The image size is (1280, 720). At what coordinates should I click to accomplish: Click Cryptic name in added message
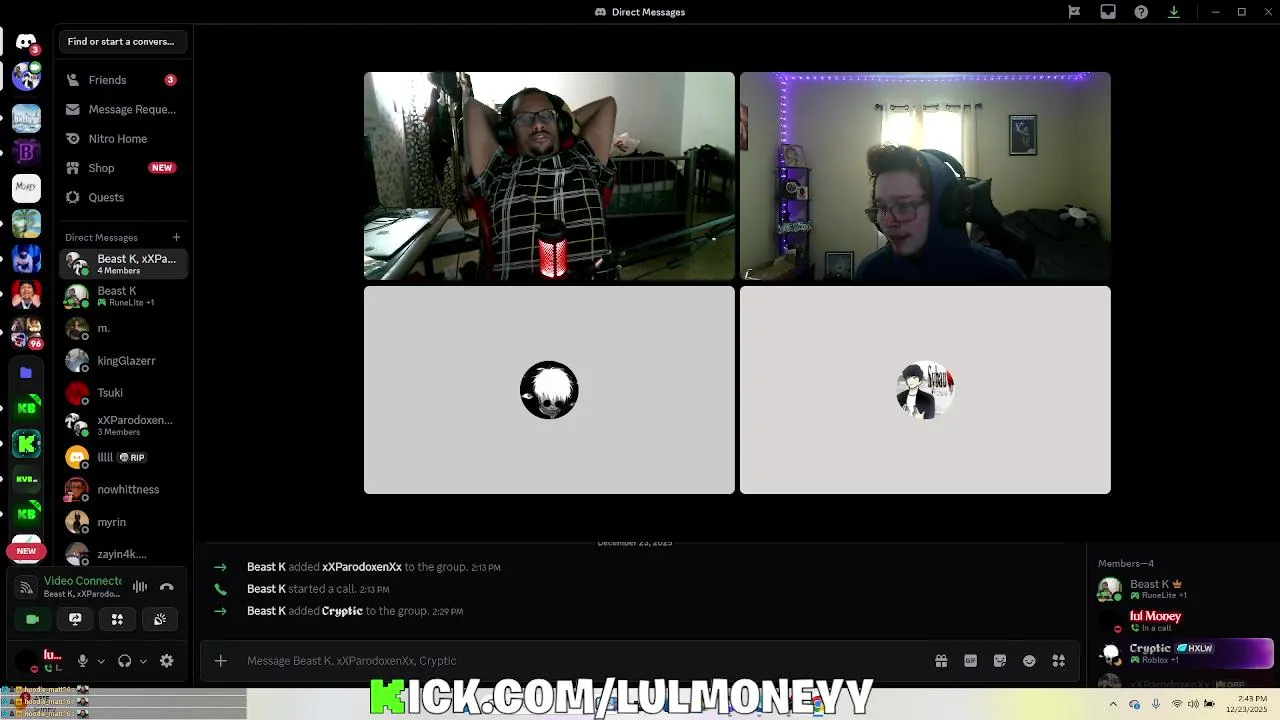(342, 611)
